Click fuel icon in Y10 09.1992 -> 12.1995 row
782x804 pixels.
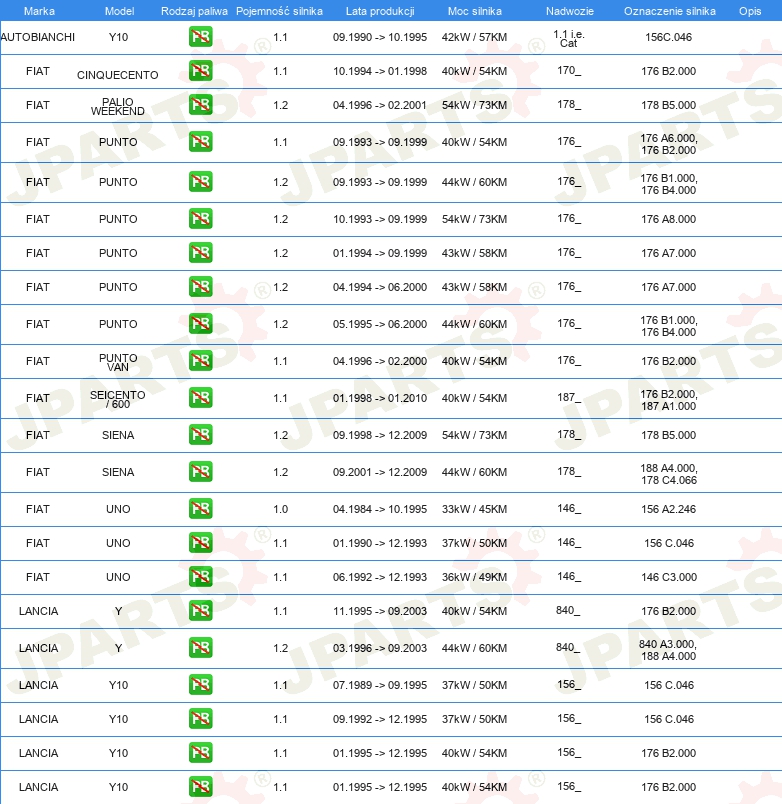coord(200,718)
